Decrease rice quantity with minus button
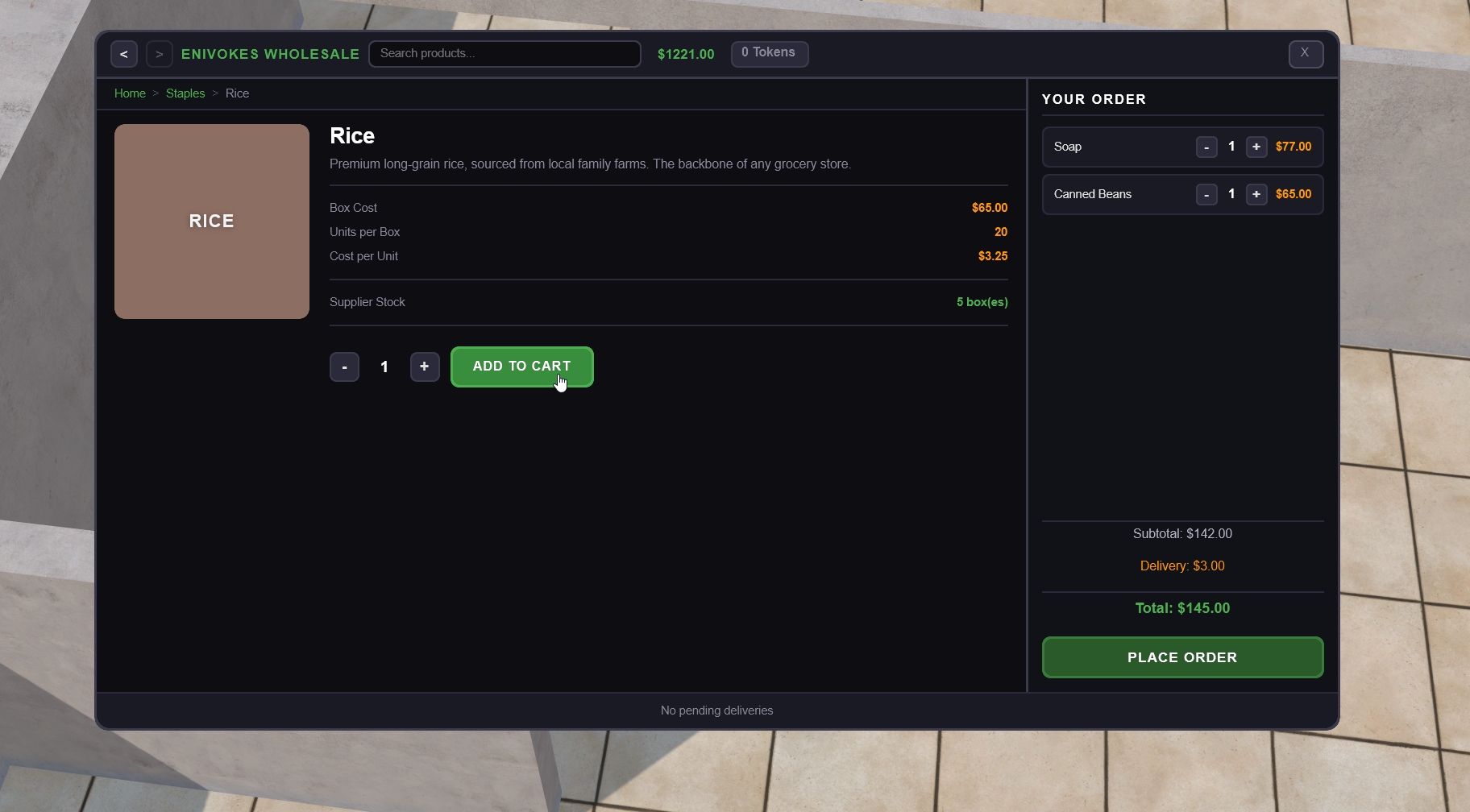The image size is (1470, 812). (344, 367)
